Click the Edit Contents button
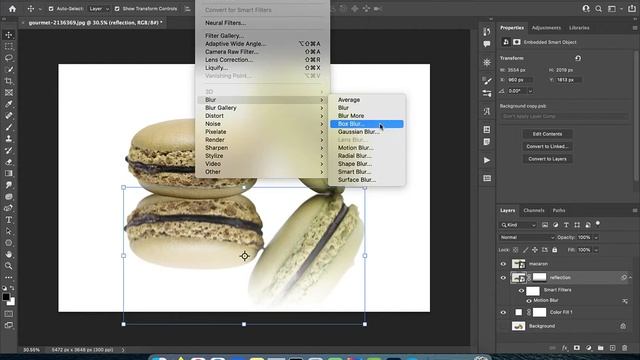This screenshot has width=640, height=360. (547, 134)
